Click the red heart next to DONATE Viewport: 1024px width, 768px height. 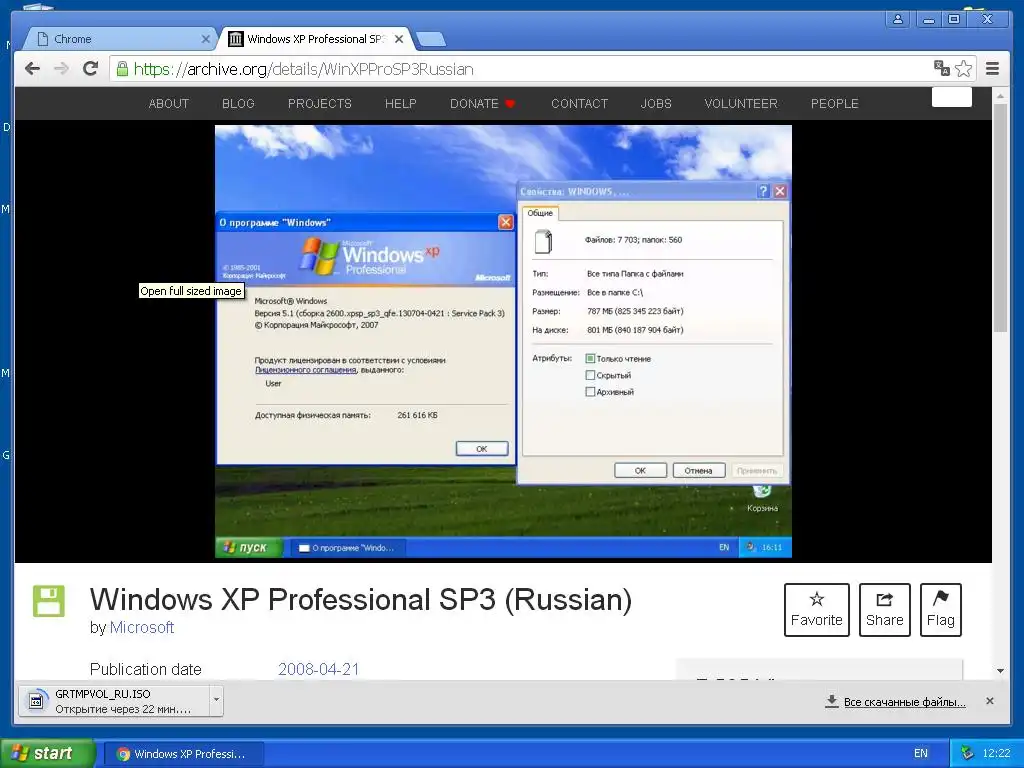pyautogui.click(x=510, y=104)
